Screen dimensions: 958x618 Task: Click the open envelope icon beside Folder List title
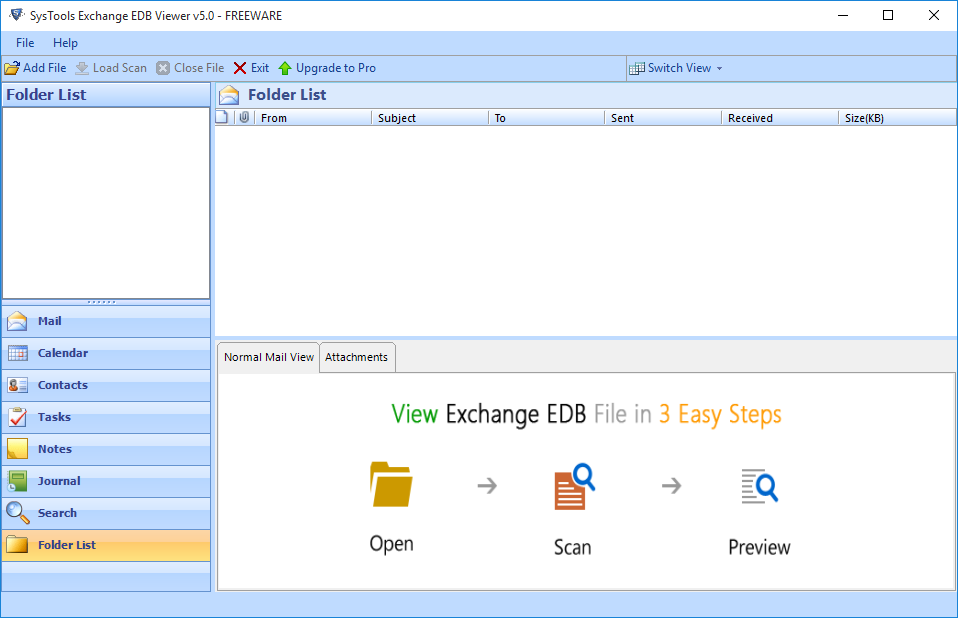coord(229,95)
